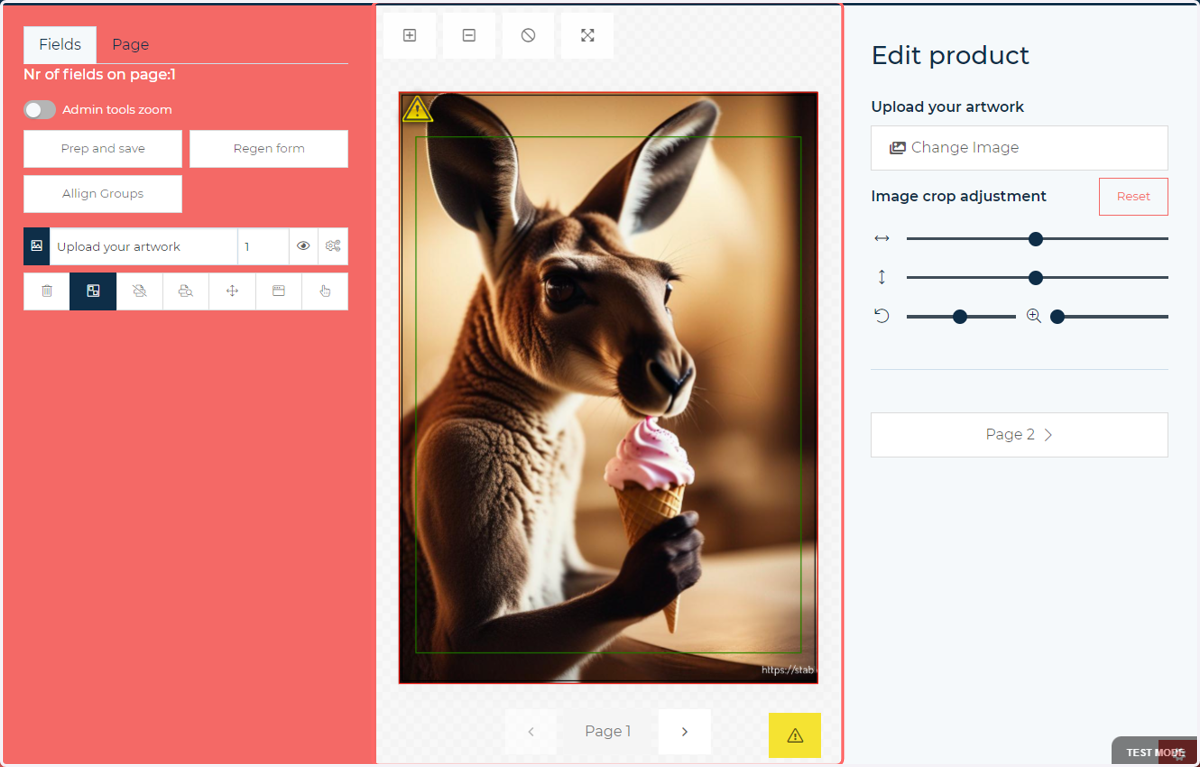Screen dimensions: 1200x767
Task: Click the Upload your artwork field name box
Action: coord(144,246)
